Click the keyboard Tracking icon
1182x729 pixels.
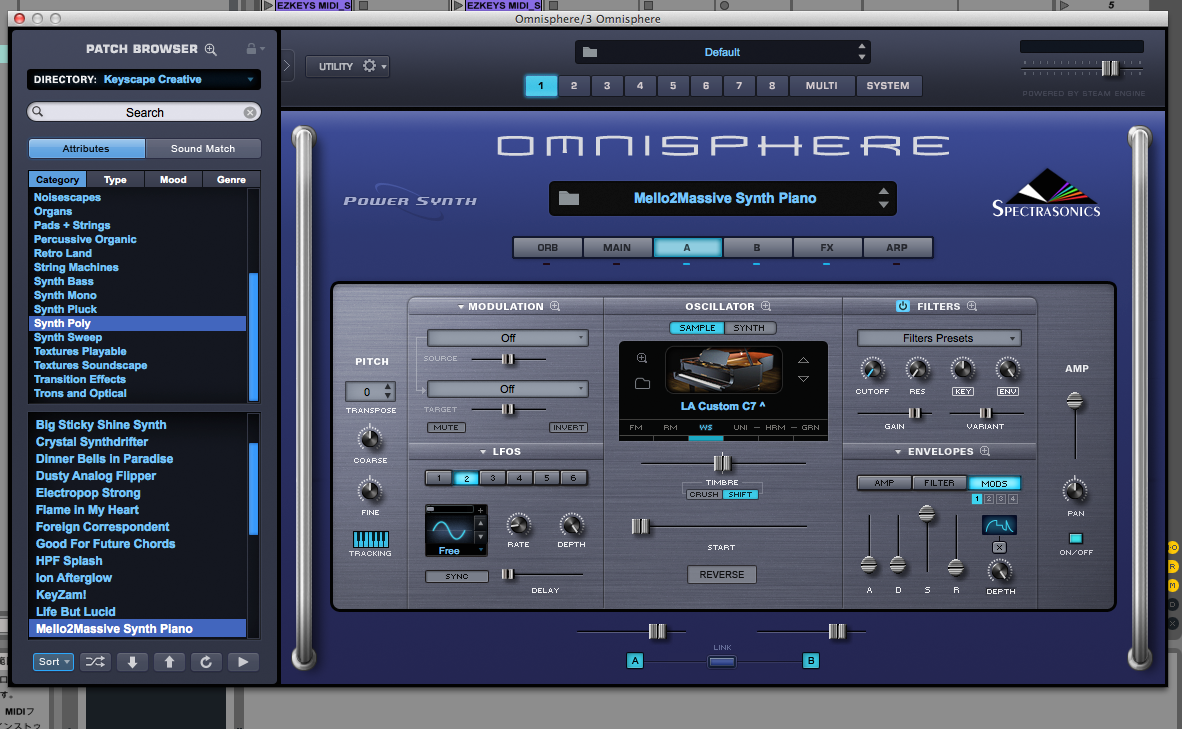[370, 540]
